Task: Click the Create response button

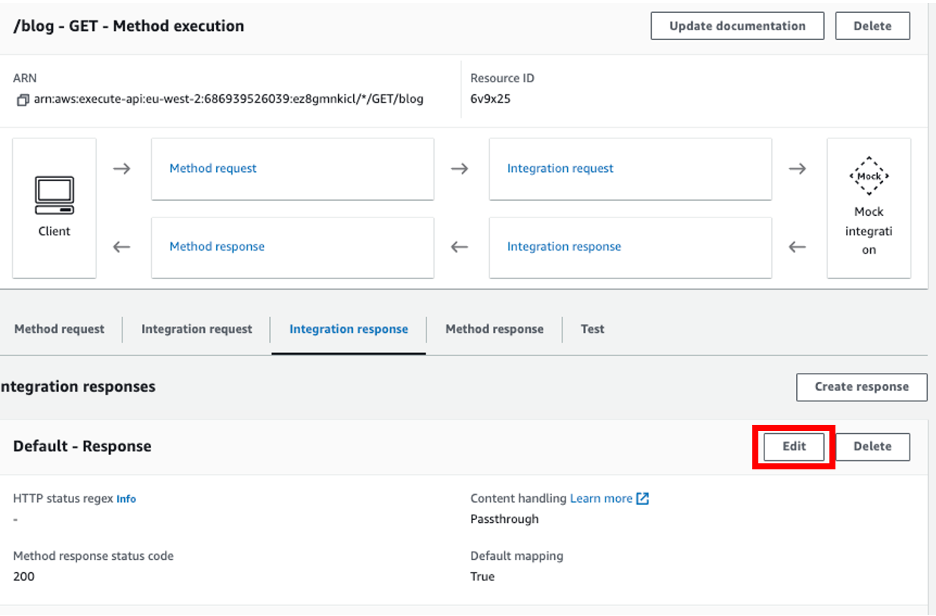Action: click(861, 387)
